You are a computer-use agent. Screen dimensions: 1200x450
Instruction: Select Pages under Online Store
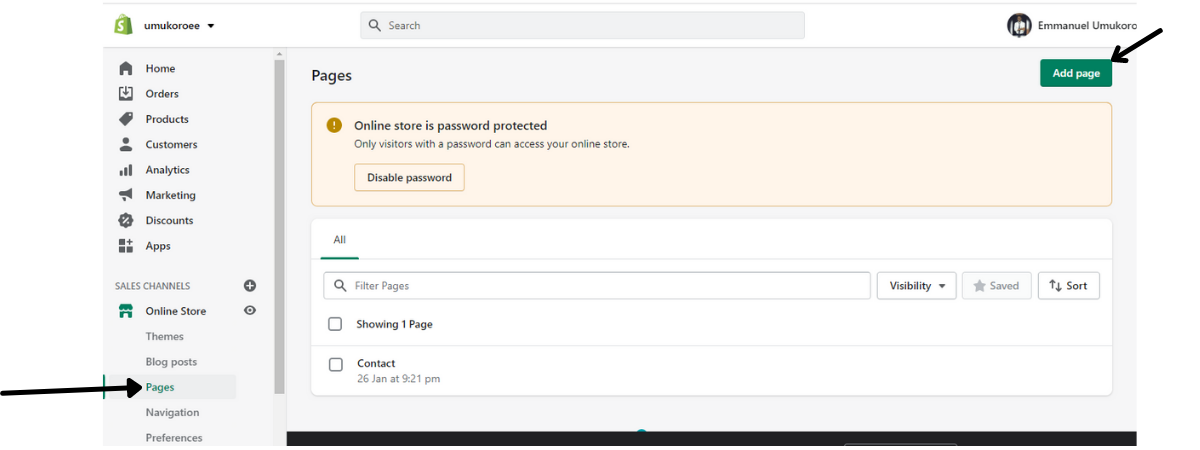coord(160,387)
